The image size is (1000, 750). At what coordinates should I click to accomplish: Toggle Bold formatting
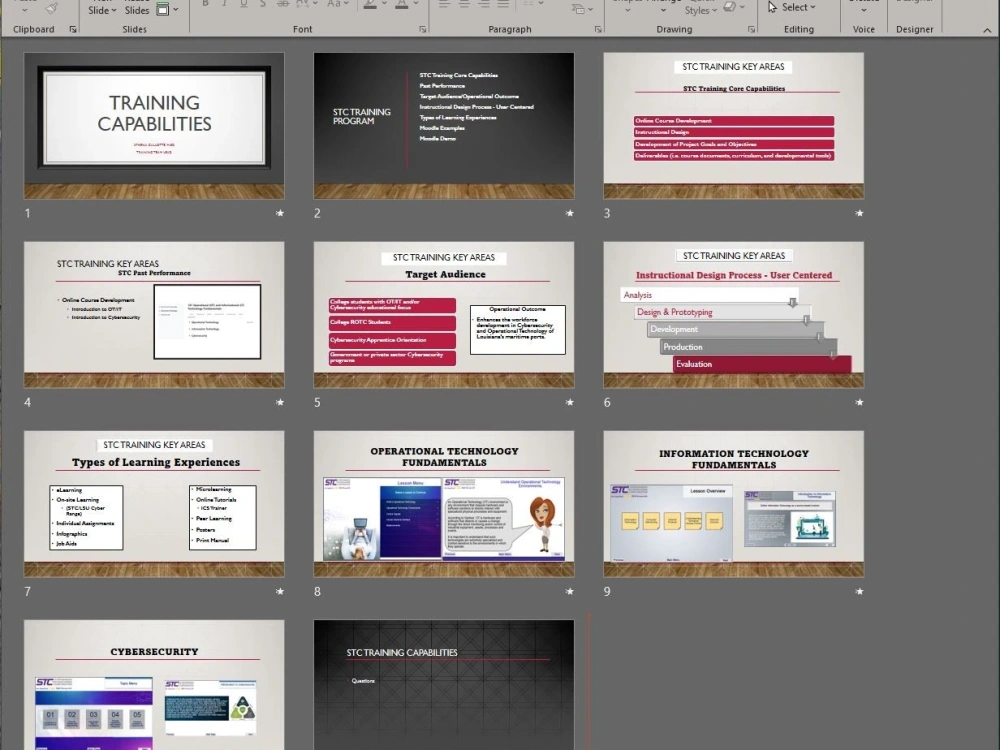205,4
